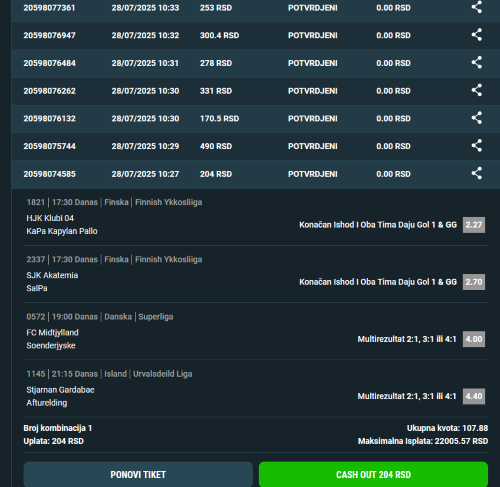Viewport: 500px width, 487px height.
Task: Select the 4.40 odds for Stjarnan Gardabae
Action: 474,396
